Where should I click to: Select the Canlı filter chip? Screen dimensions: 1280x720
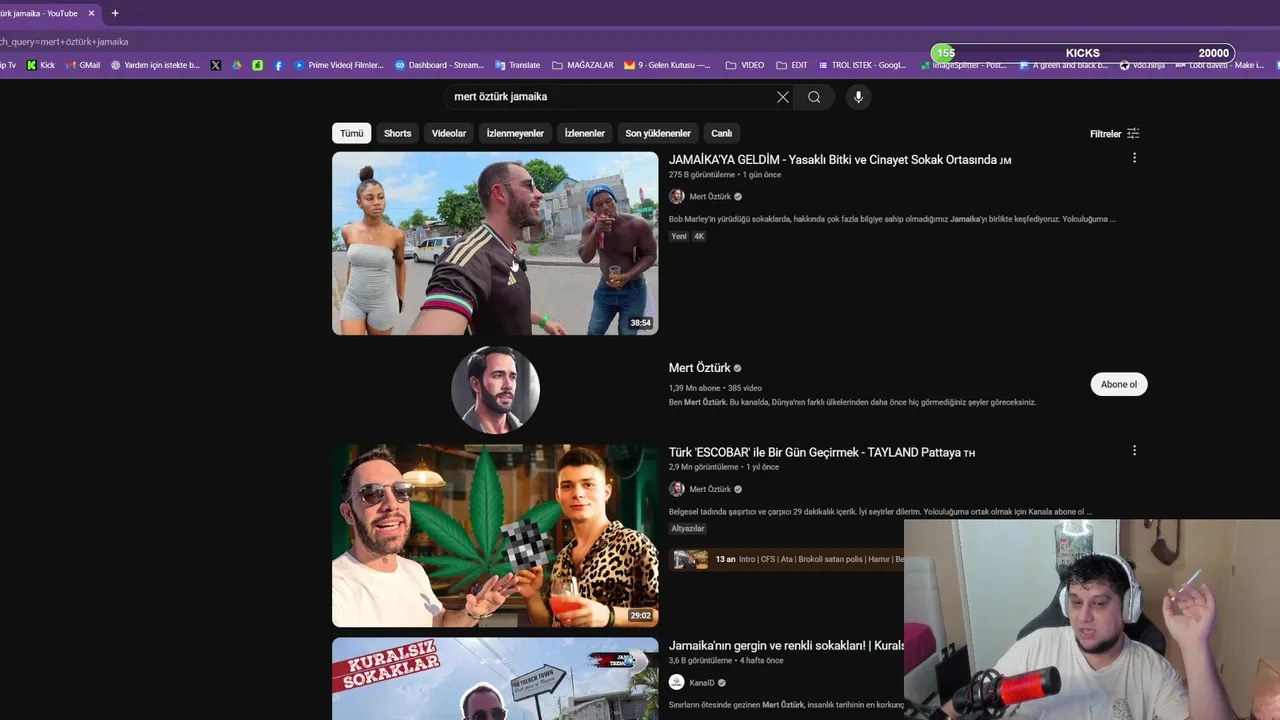(x=722, y=133)
